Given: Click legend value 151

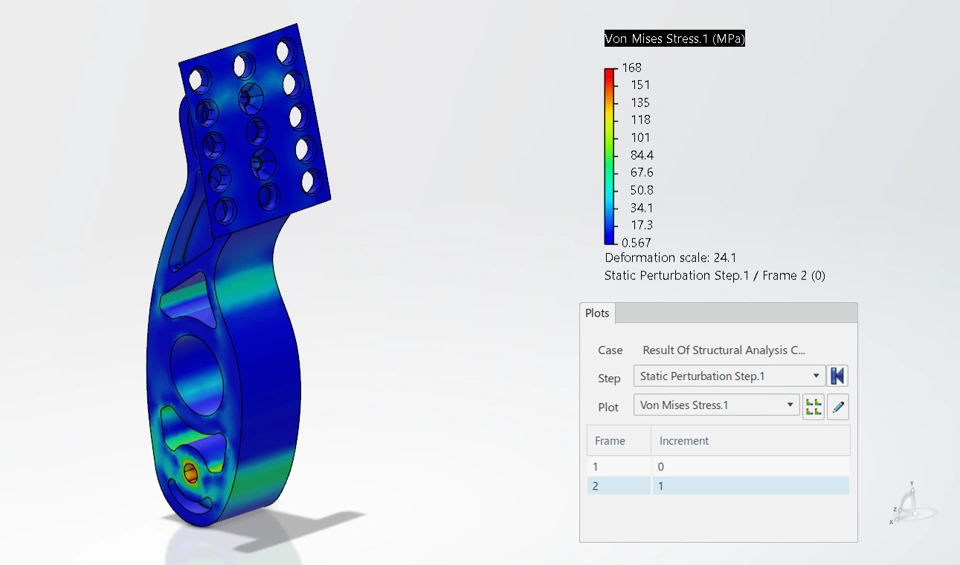Looking at the screenshot, I should click(640, 85).
